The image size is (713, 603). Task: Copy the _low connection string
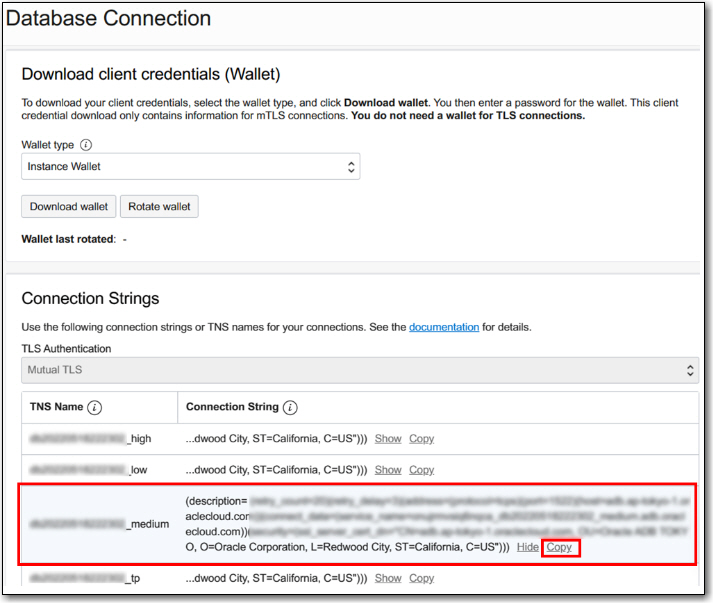421,470
